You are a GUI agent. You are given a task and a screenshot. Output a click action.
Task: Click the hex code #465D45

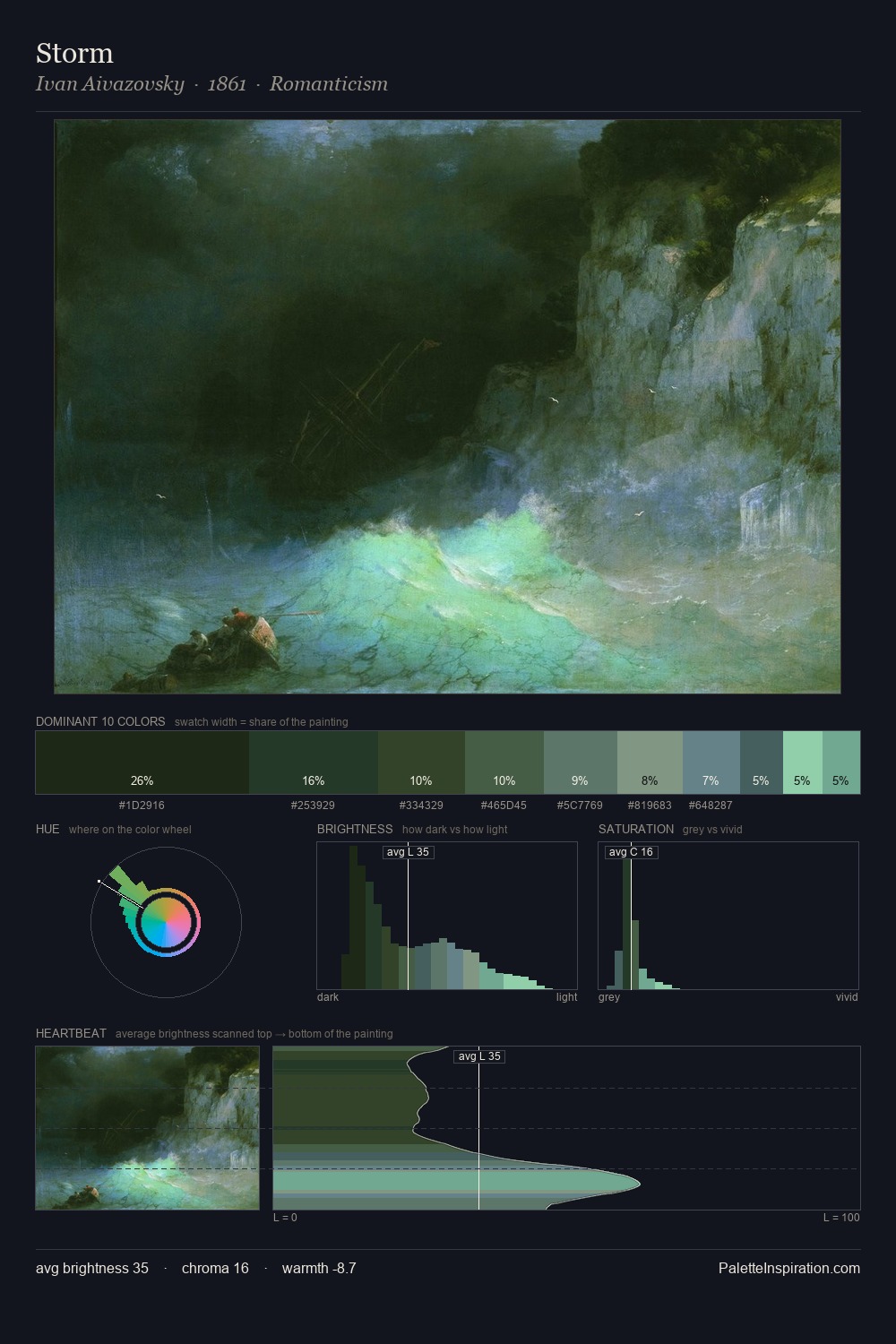click(504, 806)
